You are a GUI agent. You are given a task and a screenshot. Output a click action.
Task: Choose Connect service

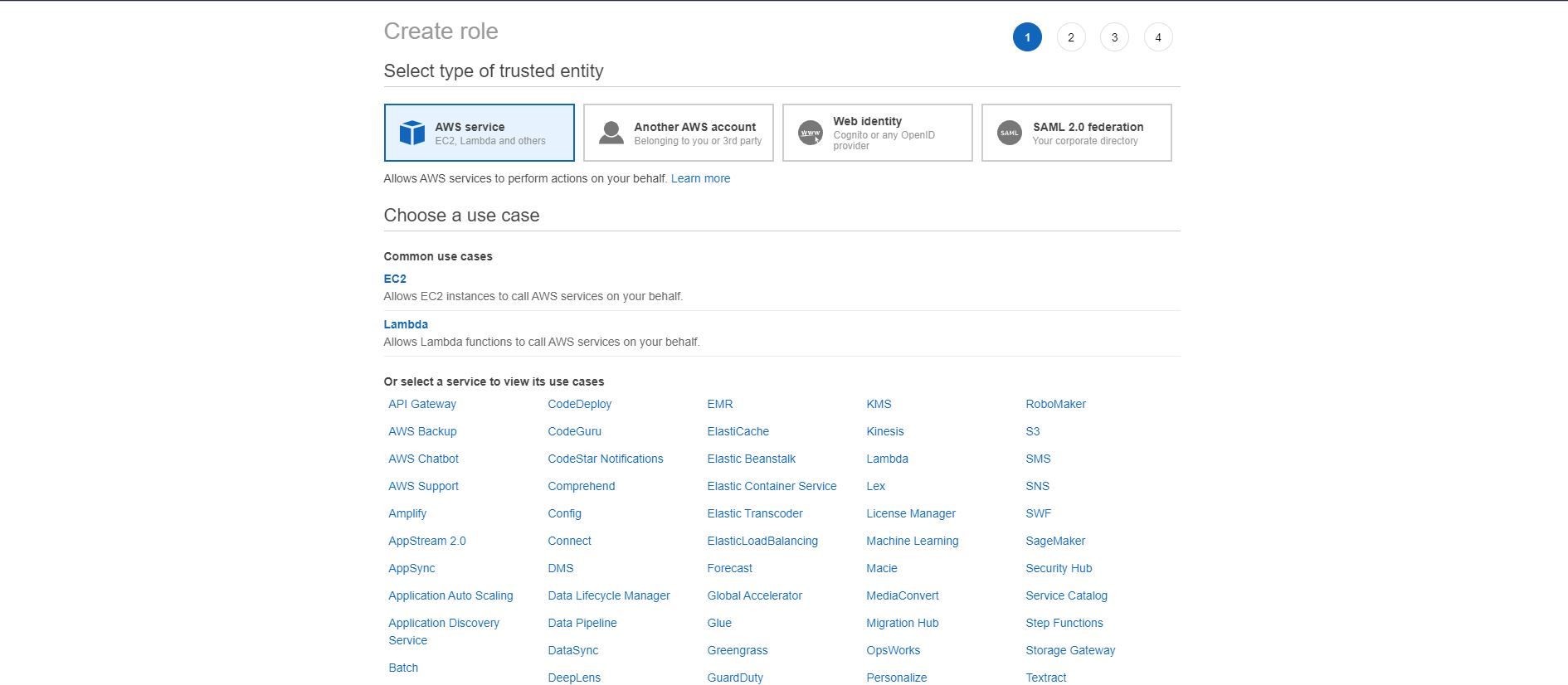pyautogui.click(x=570, y=541)
